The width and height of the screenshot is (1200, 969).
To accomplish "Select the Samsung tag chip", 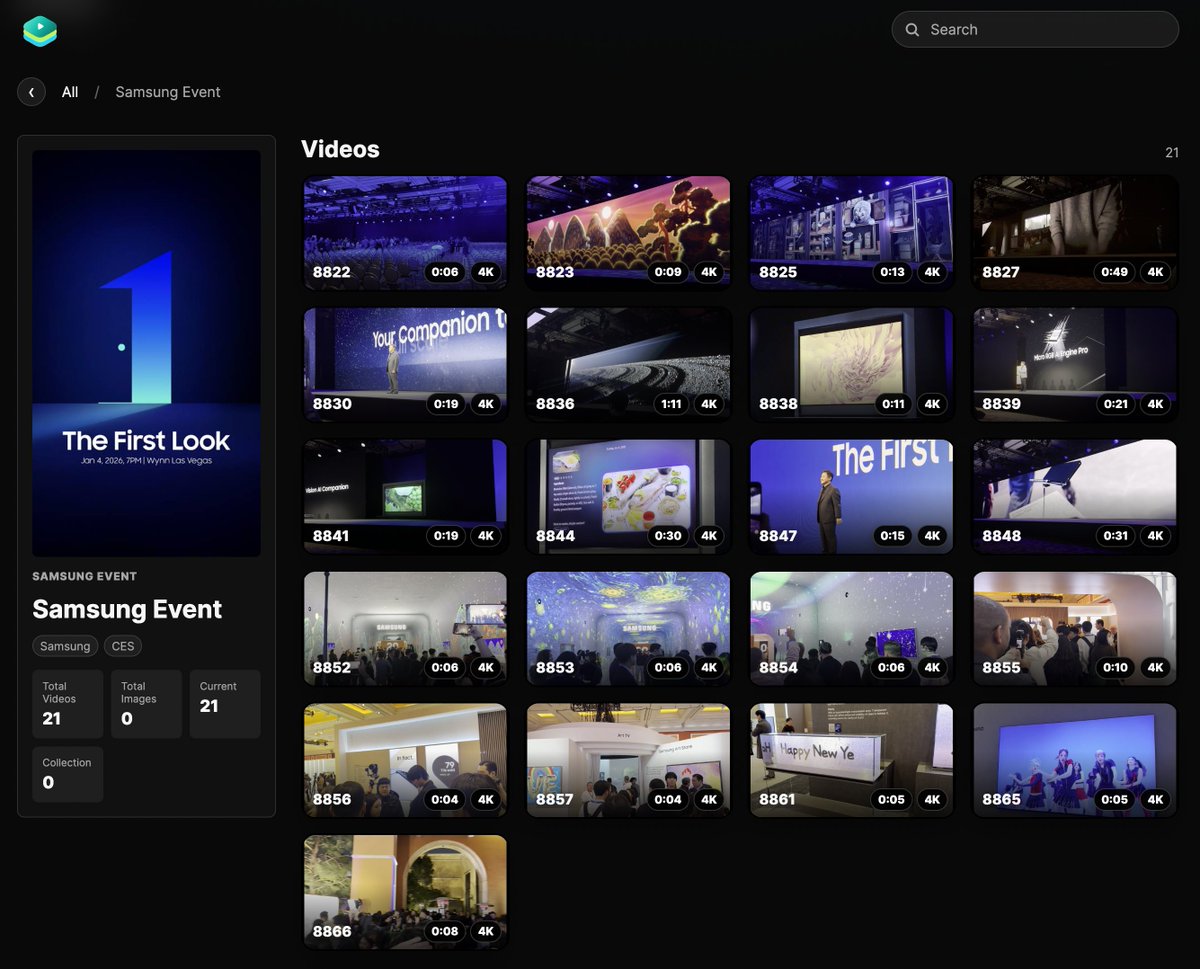I will click(65, 646).
